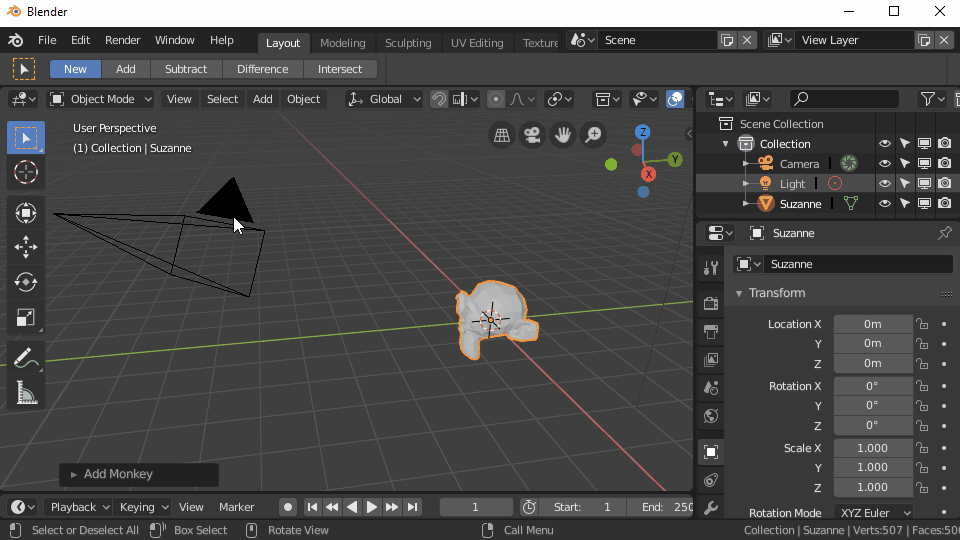Image resolution: width=960 pixels, height=540 pixels.
Task: Choose the Rotate tool
Action: (x=25, y=282)
